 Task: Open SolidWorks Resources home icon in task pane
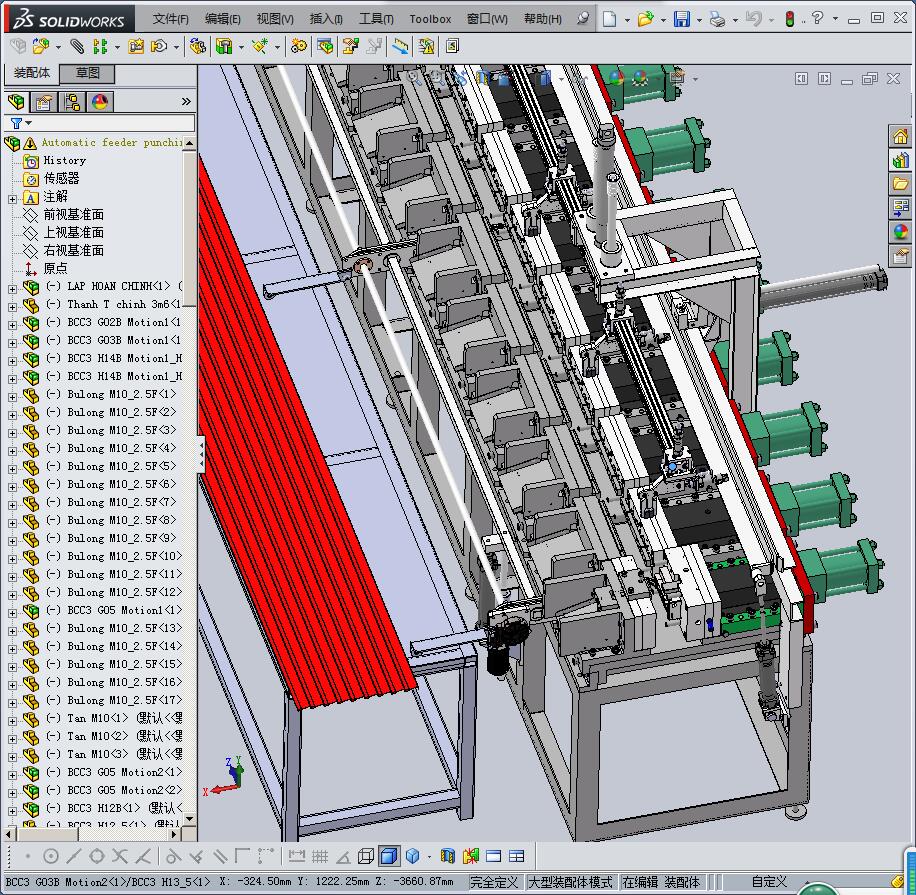coord(900,136)
